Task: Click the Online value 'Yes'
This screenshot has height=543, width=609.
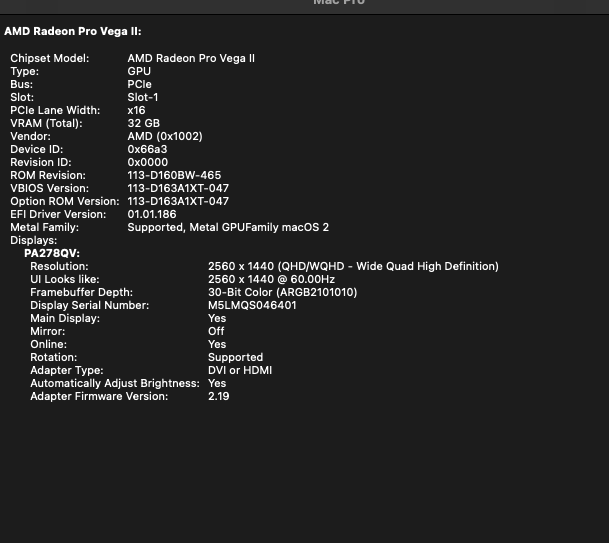Action: pyautogui.click(x=217, y=345)
